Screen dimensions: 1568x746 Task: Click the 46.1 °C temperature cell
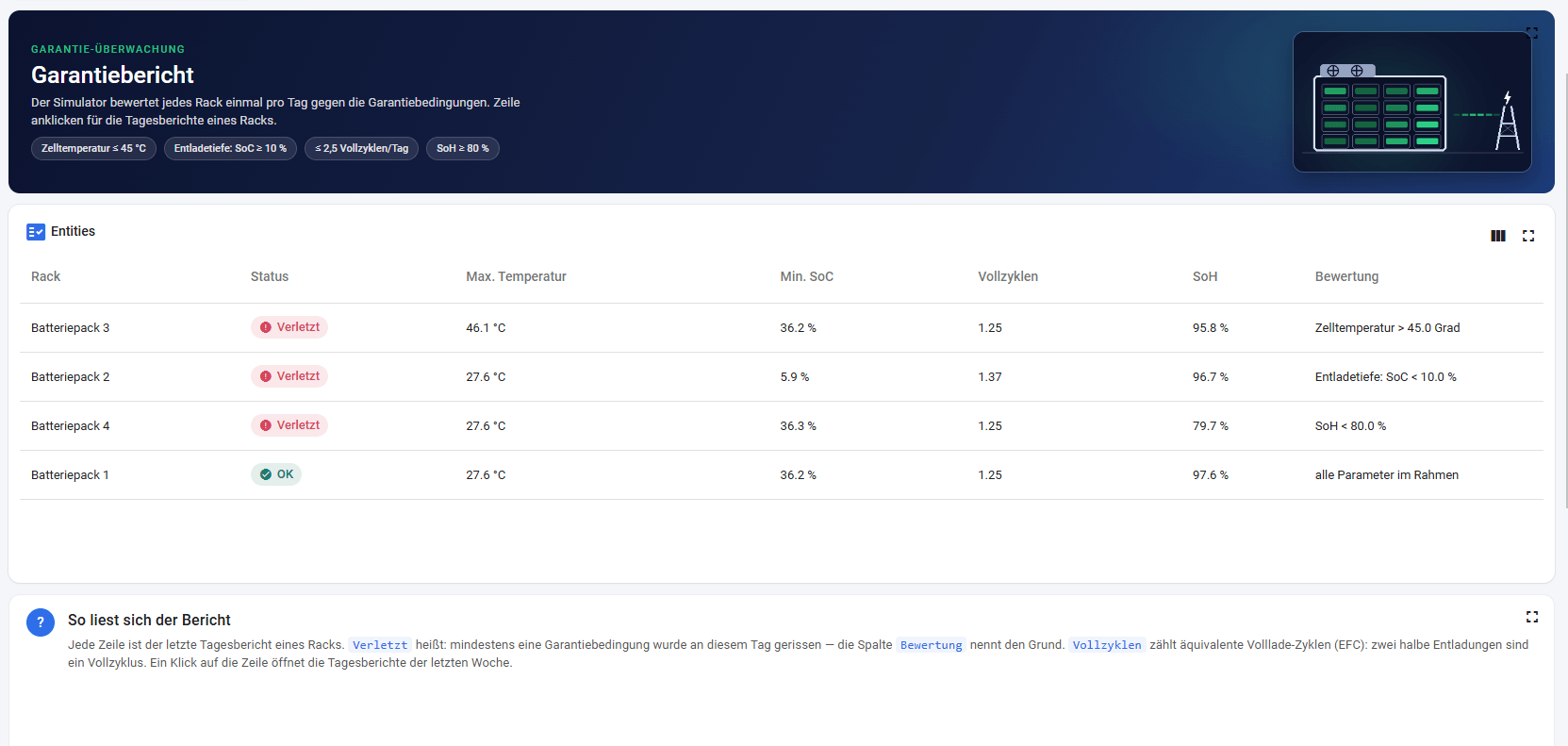click(486, 328)
